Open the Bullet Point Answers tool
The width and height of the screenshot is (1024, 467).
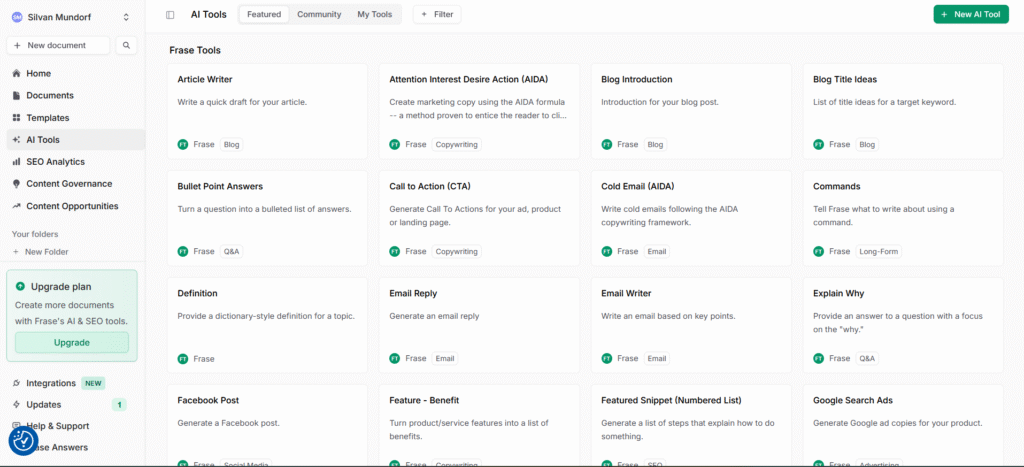(267, 218)
